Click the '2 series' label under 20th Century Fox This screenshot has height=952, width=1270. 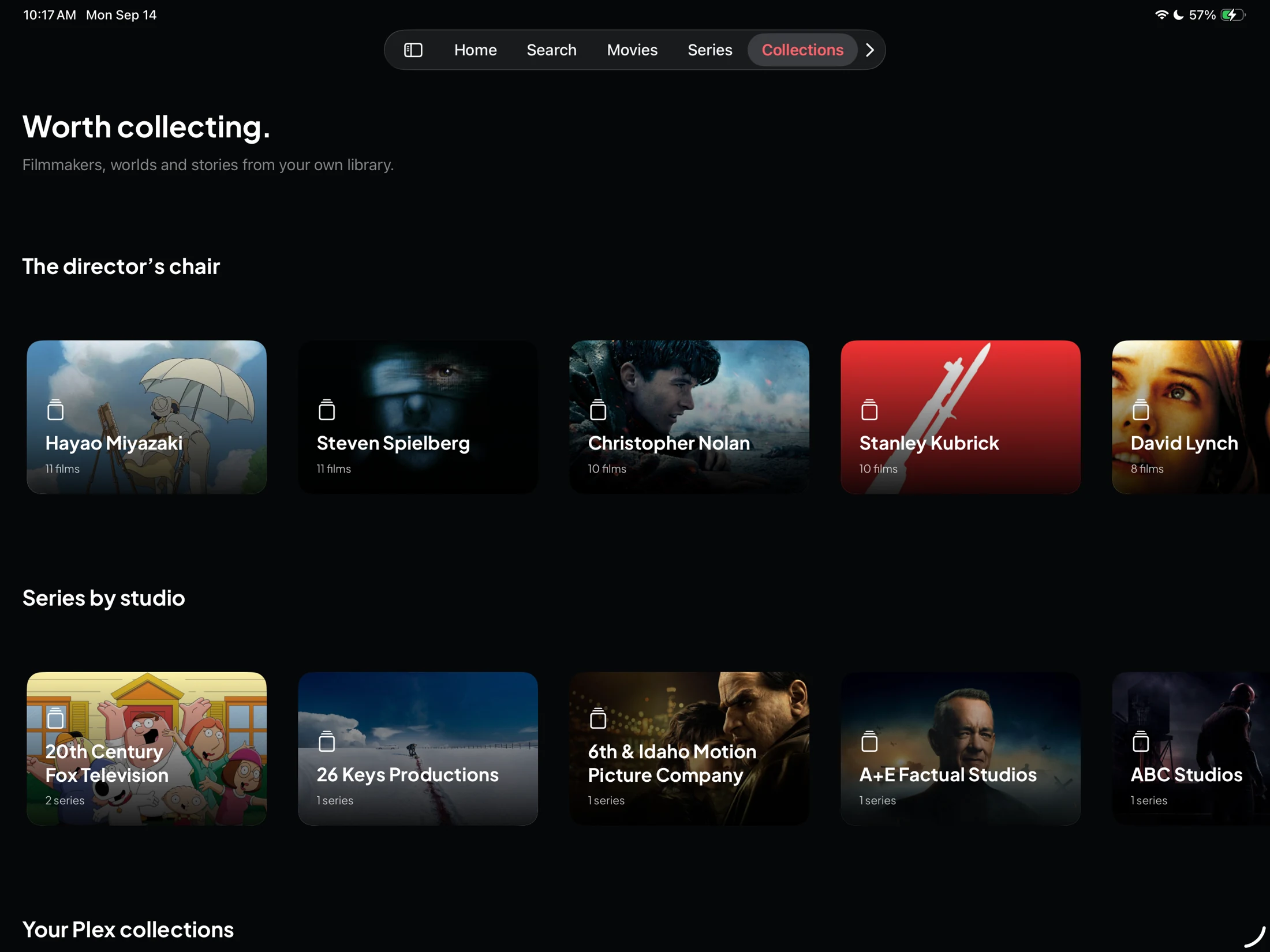tap(65, 800)
